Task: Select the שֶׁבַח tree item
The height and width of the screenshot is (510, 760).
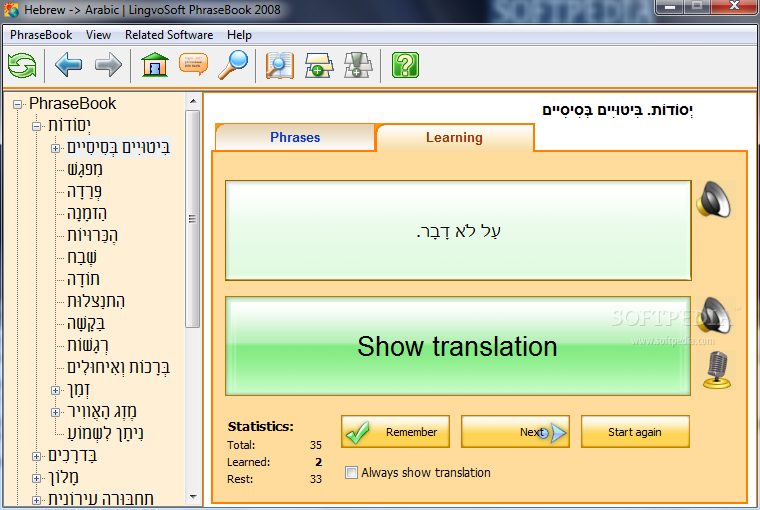Action: click(x=82, y=257)
